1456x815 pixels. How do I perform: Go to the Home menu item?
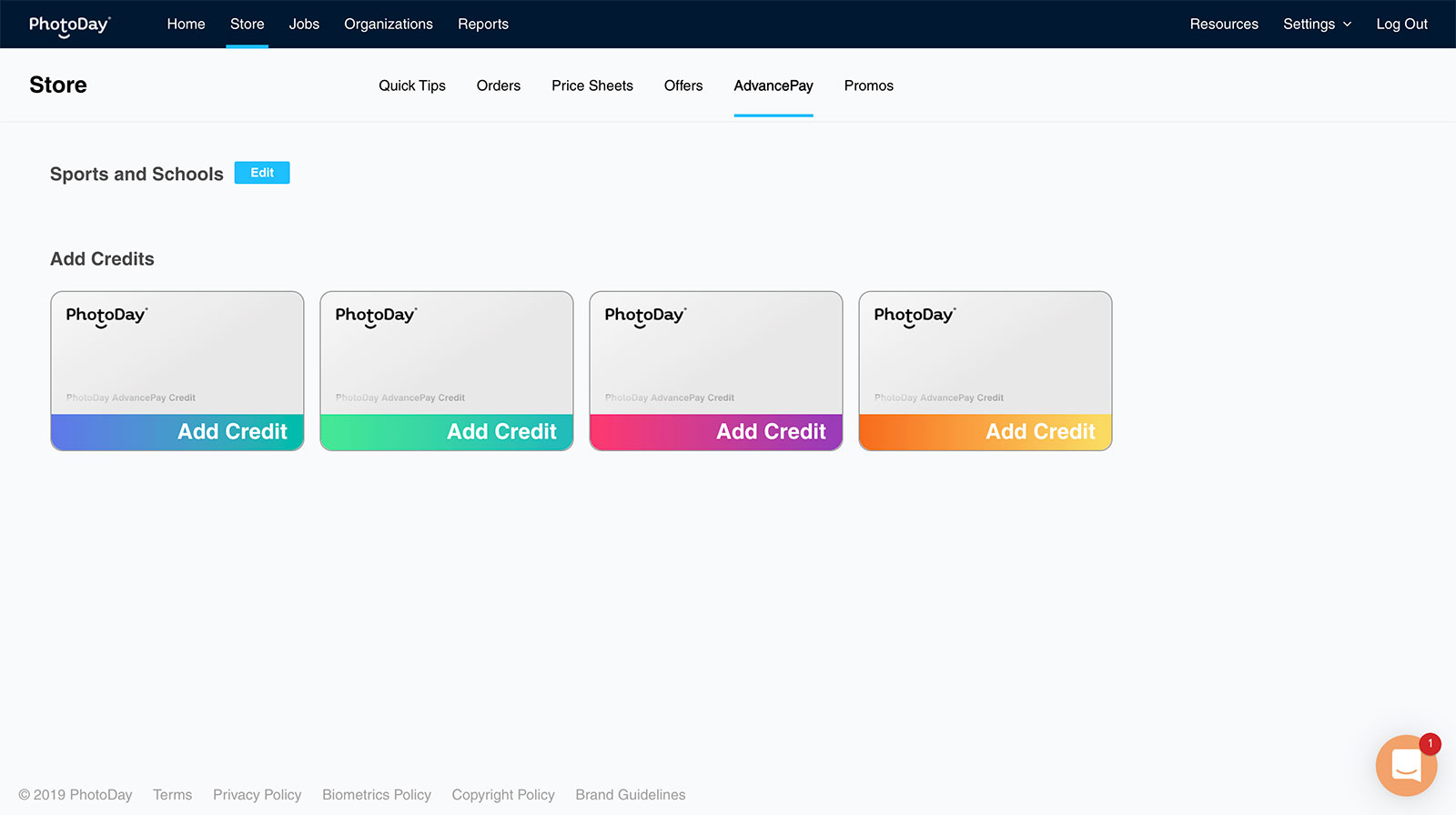pyautogui.click(x=186, y=25)
